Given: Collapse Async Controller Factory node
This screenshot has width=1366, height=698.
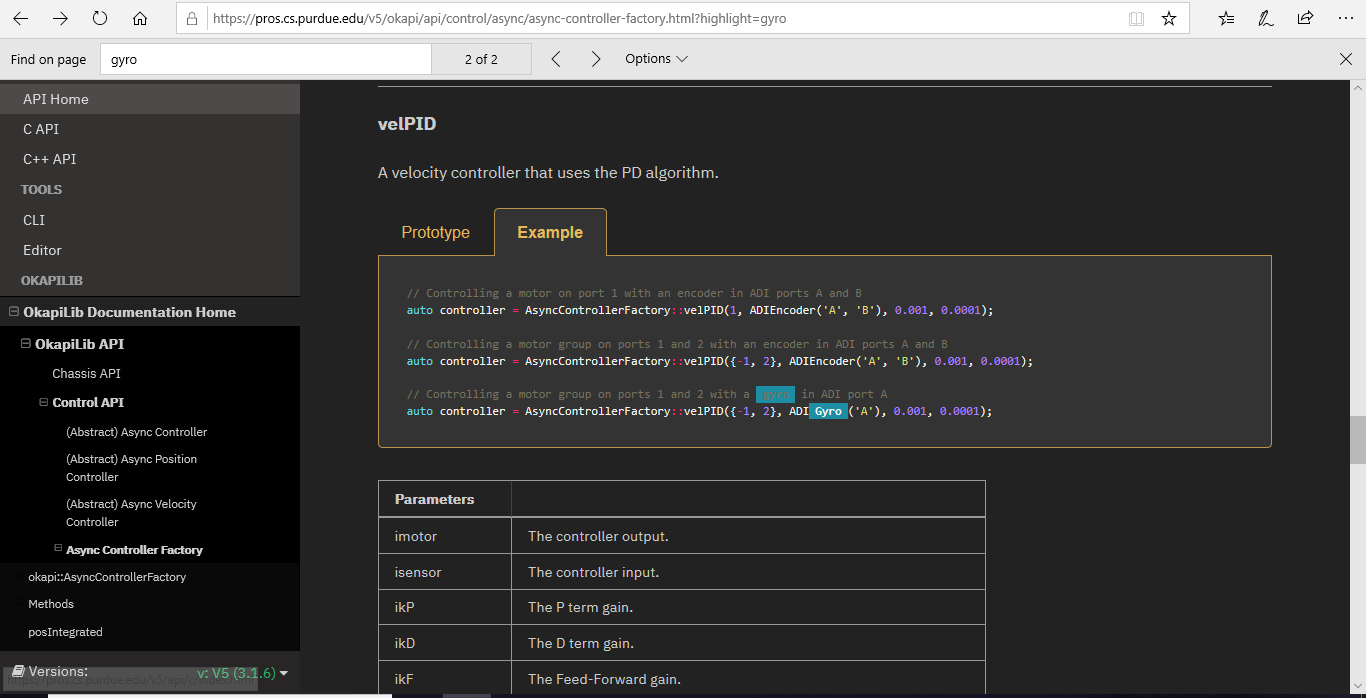Looking at the screenshot, I should pyautogui.click(x=58, y=549).
